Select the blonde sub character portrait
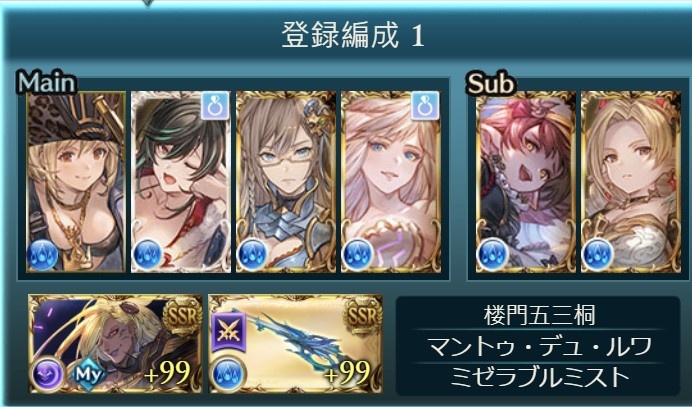692x407 pixels. coord(631,181)
